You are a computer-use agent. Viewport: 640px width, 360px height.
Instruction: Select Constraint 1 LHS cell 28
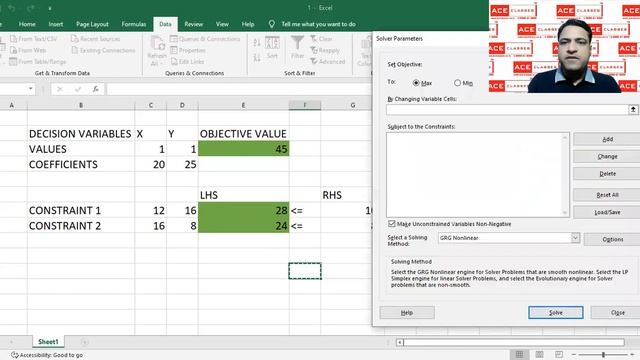pyautogui.click(x=244, y=210)
